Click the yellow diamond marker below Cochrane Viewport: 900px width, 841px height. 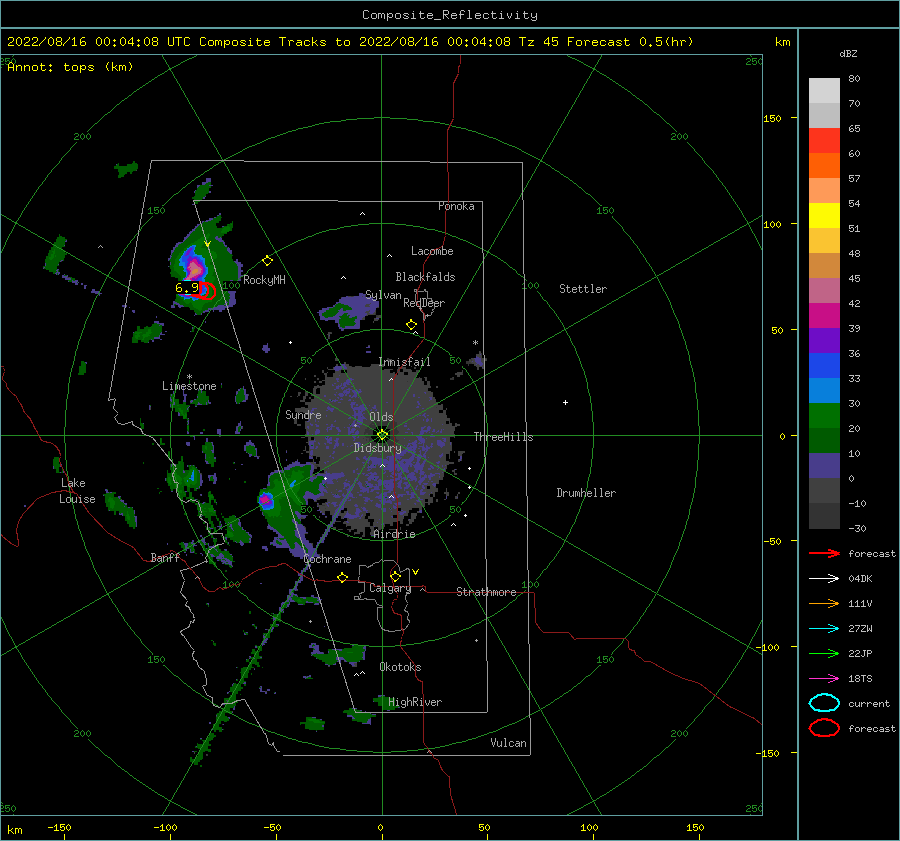coord(343,578)
